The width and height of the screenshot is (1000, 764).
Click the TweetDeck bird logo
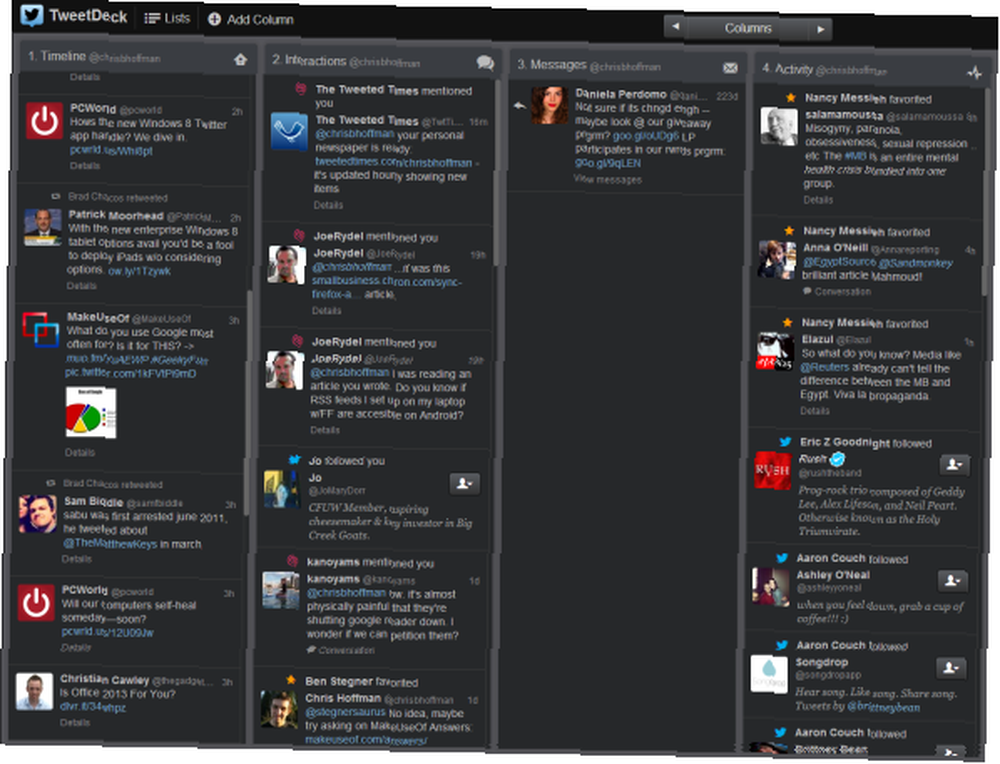pyautogui.click(x=31, y=15)
